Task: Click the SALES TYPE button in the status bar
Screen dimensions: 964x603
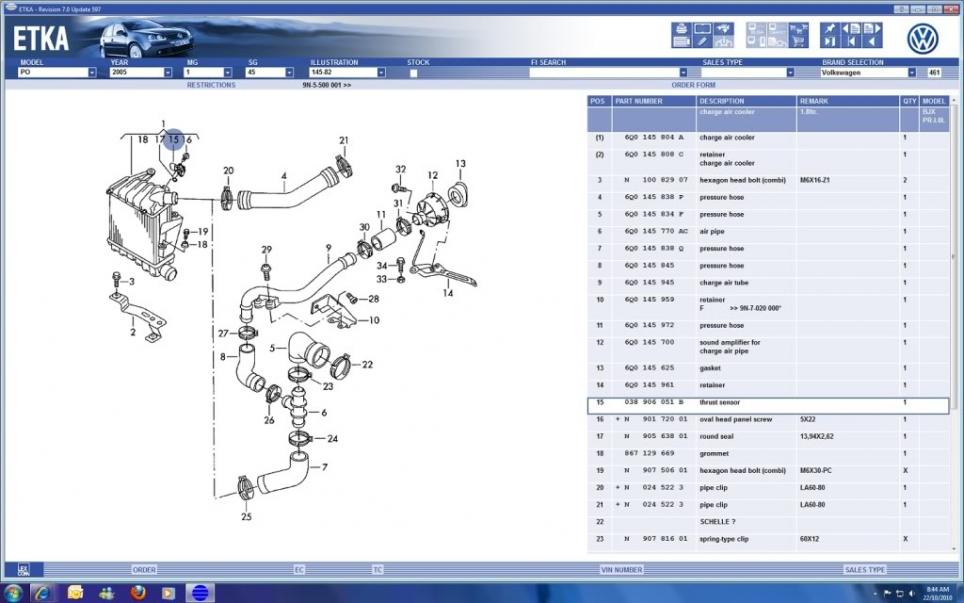Action: coord(864,570)
